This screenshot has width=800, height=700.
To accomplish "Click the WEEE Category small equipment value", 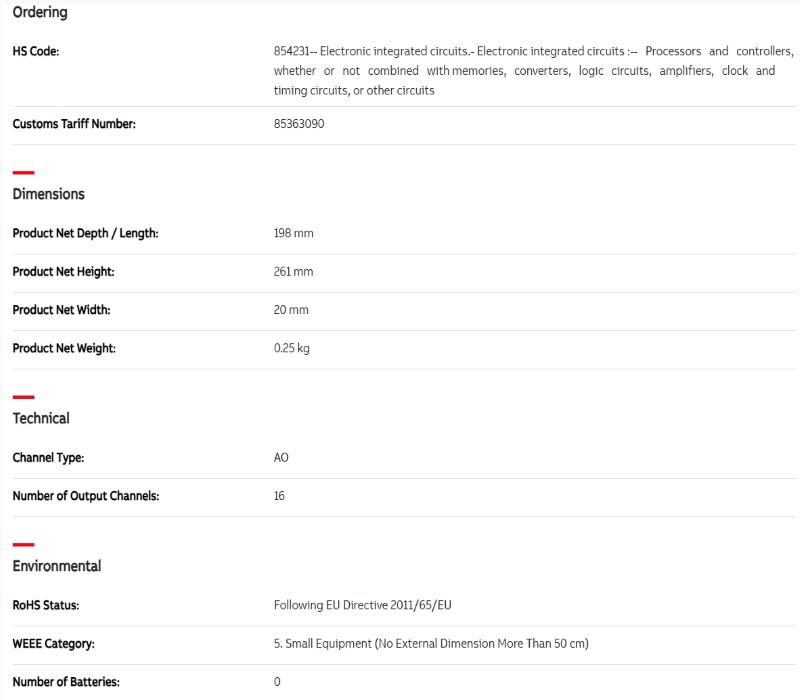I will (431, 643).
